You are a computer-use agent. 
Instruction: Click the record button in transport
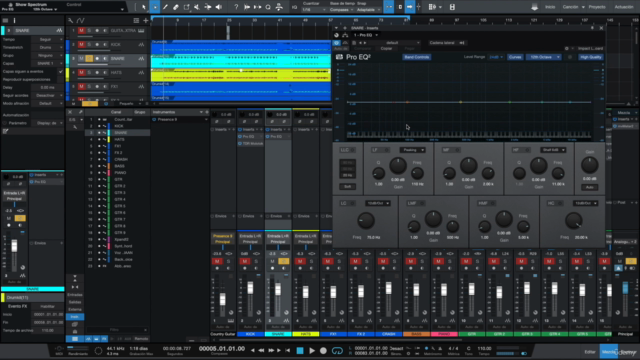click(x=323, y=350)
